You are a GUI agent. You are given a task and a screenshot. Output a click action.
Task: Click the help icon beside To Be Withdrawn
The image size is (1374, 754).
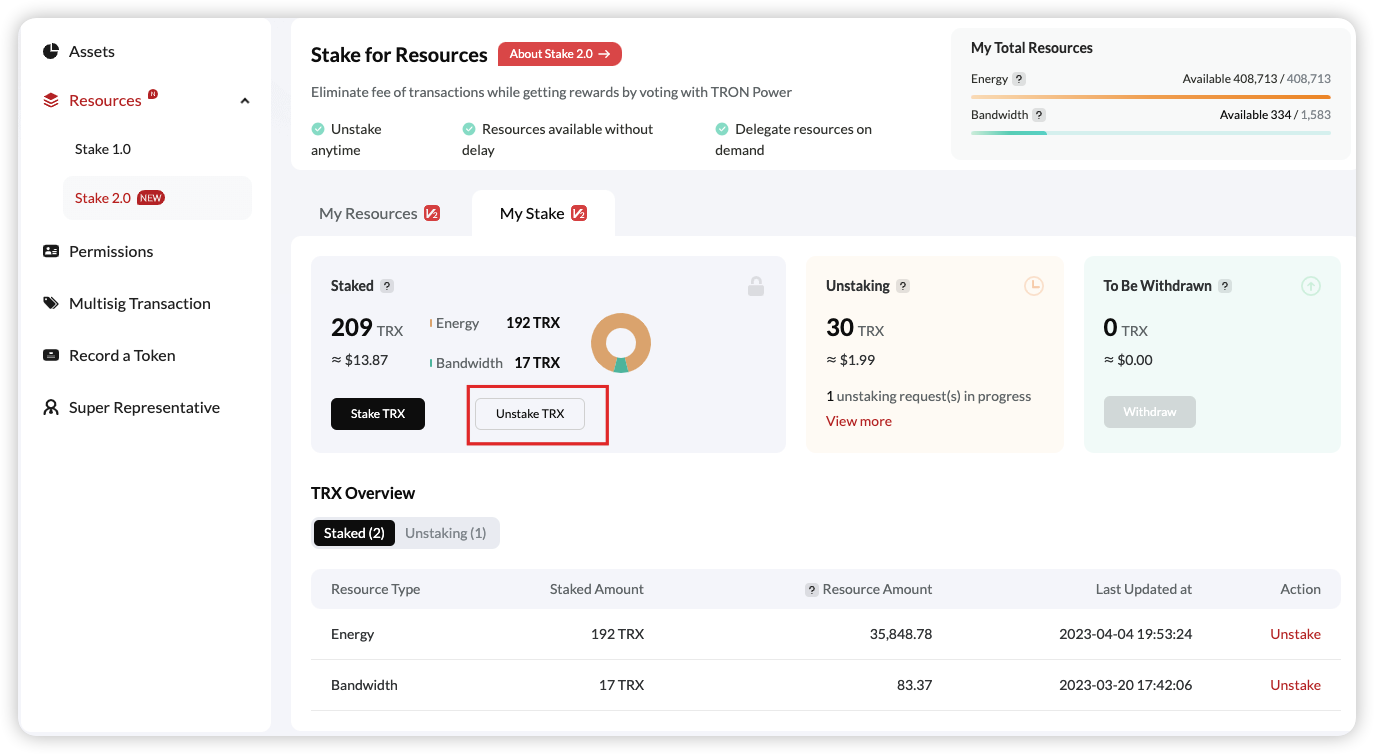tap(1225, 286)
